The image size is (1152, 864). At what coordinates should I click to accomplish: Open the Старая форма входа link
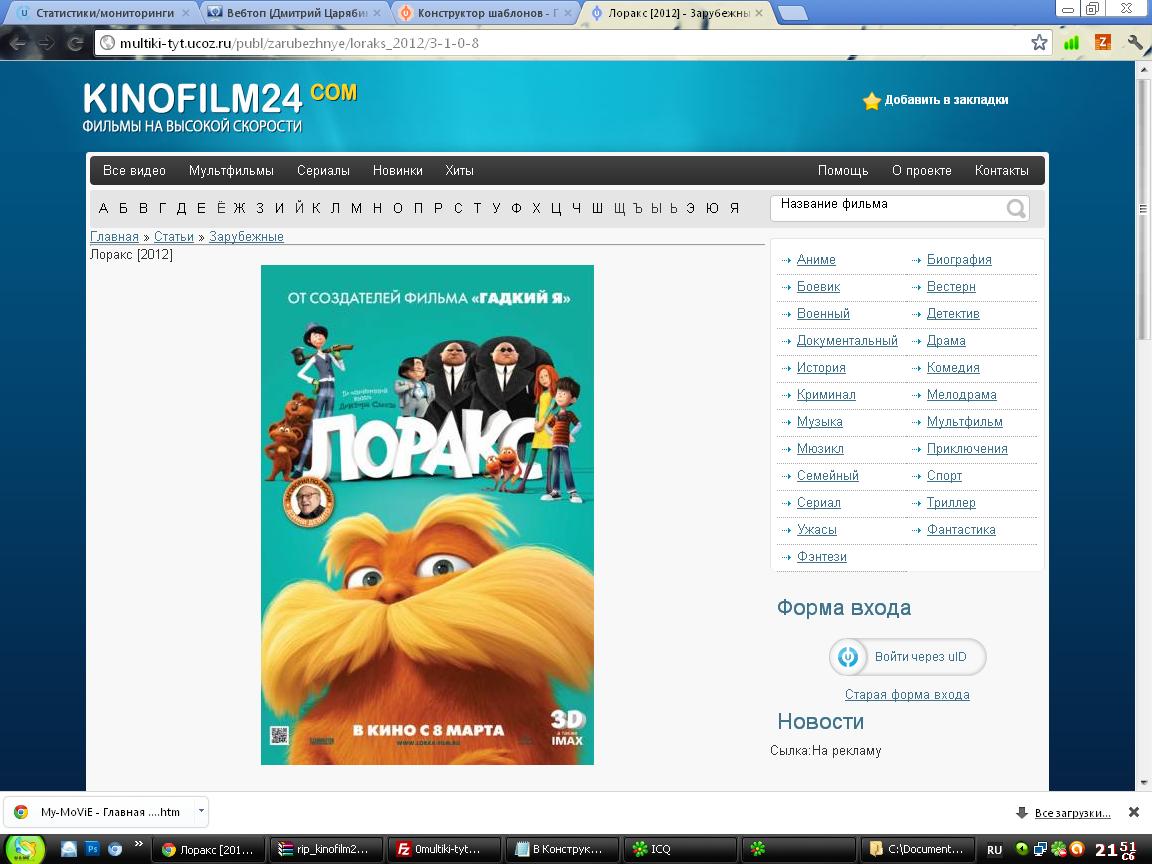[x=907, y=695]
